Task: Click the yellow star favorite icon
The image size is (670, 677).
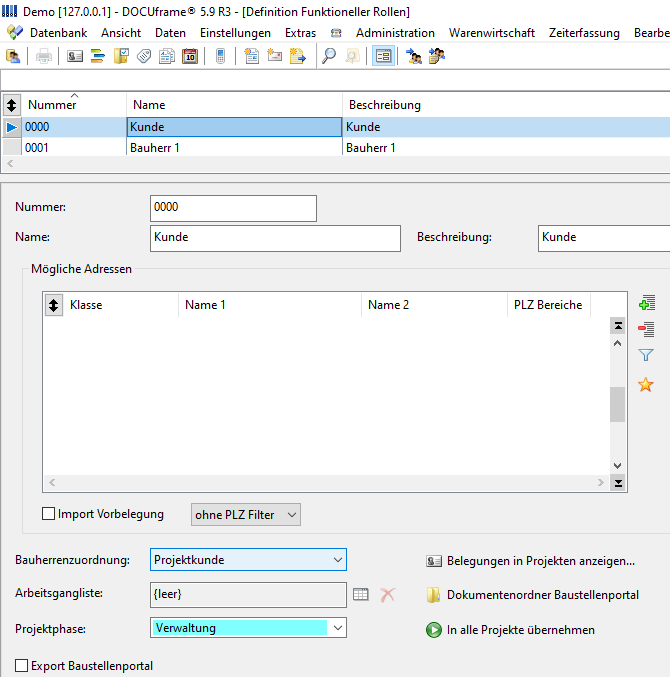Action: coord(645,384)
